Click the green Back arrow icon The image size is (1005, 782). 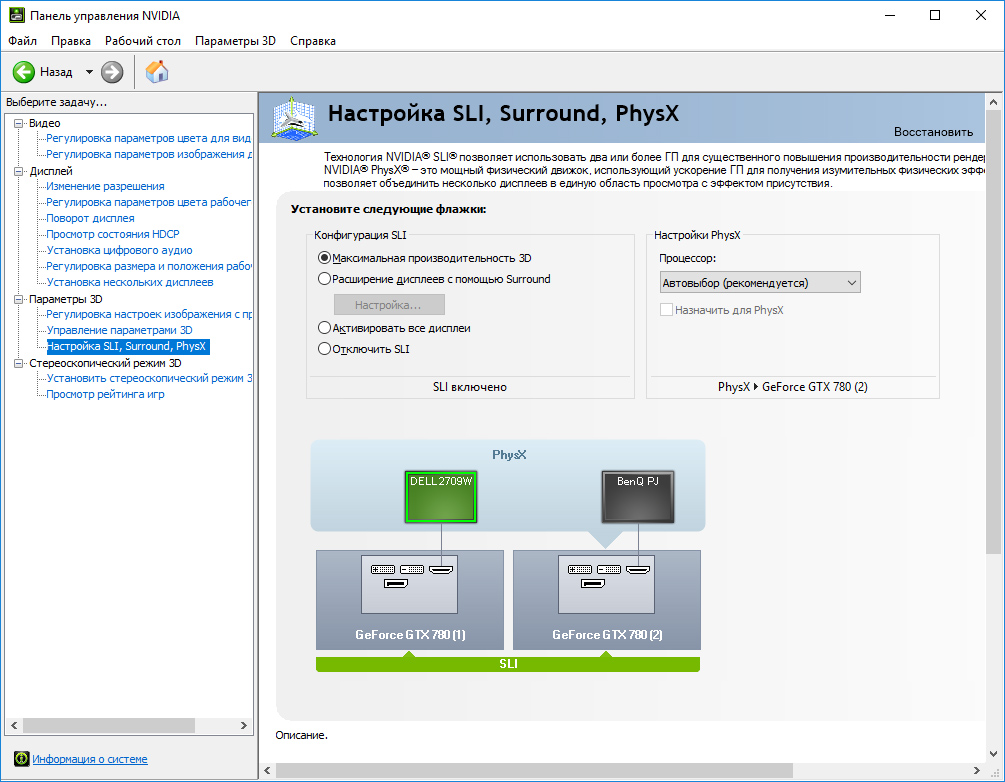click(24, 72)
